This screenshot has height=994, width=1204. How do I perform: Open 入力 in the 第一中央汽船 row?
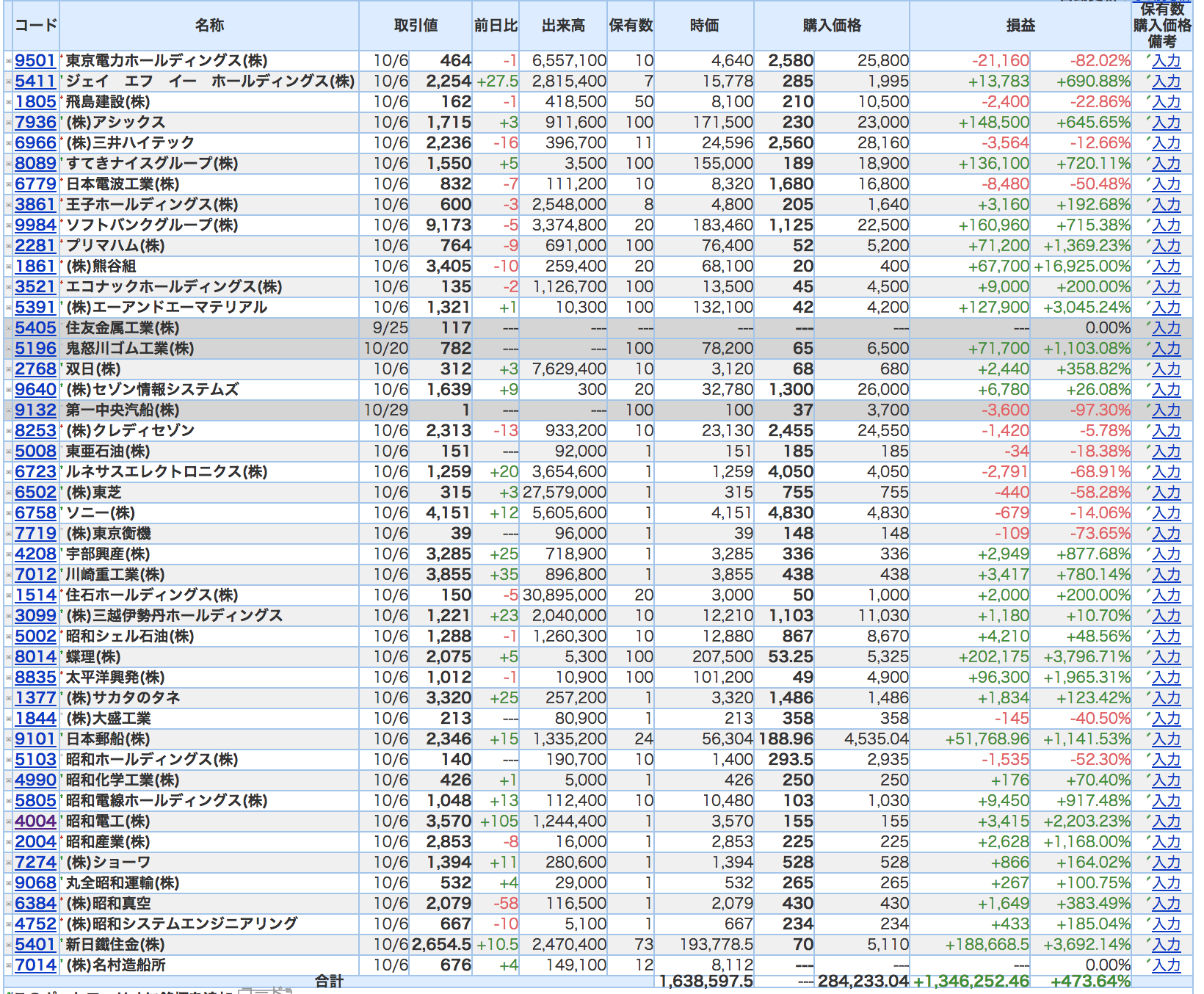[x=1166, y=410]
